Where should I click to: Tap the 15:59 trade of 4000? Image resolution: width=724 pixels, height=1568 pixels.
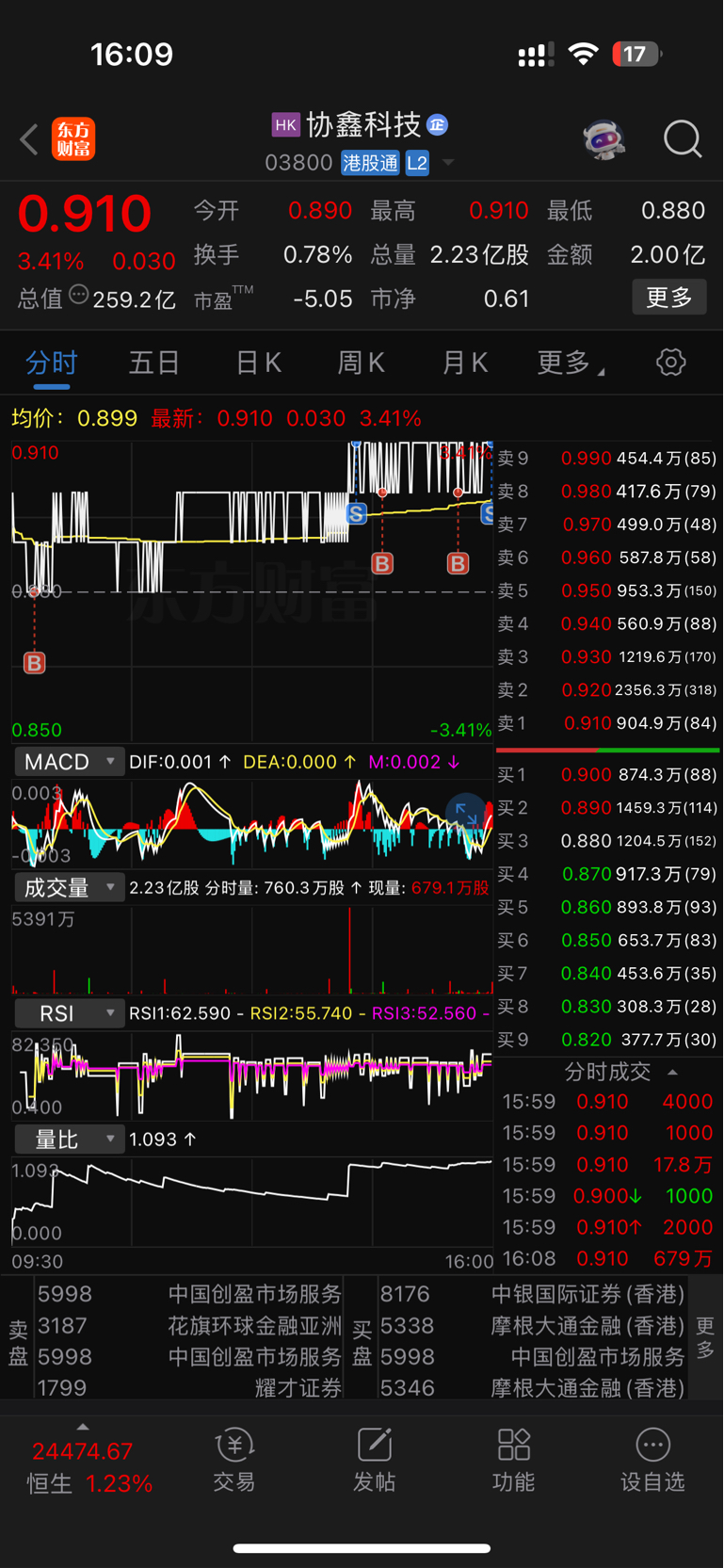[x=607, y=1102]
